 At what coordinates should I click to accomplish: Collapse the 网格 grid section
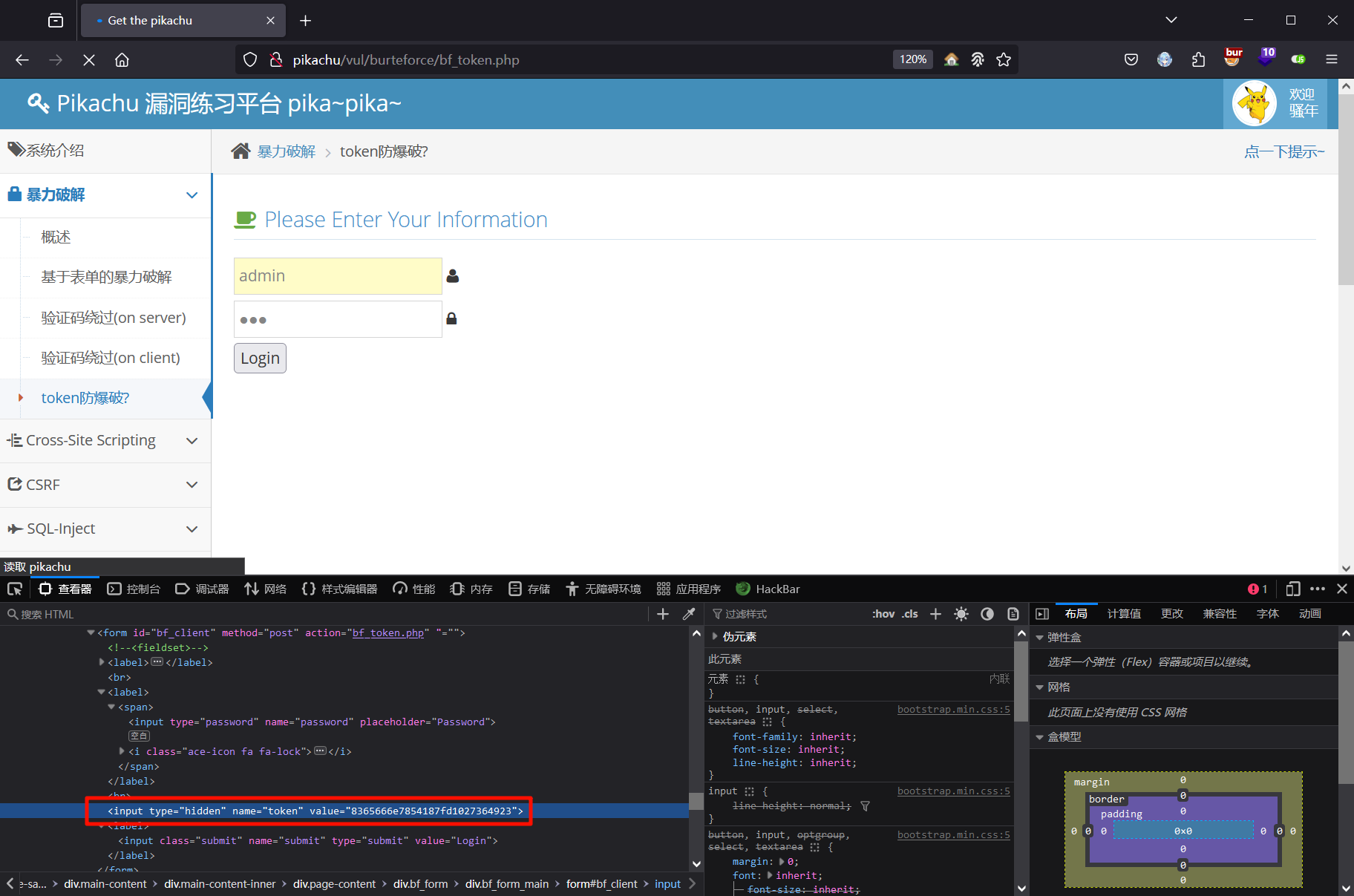point(1039,687)
